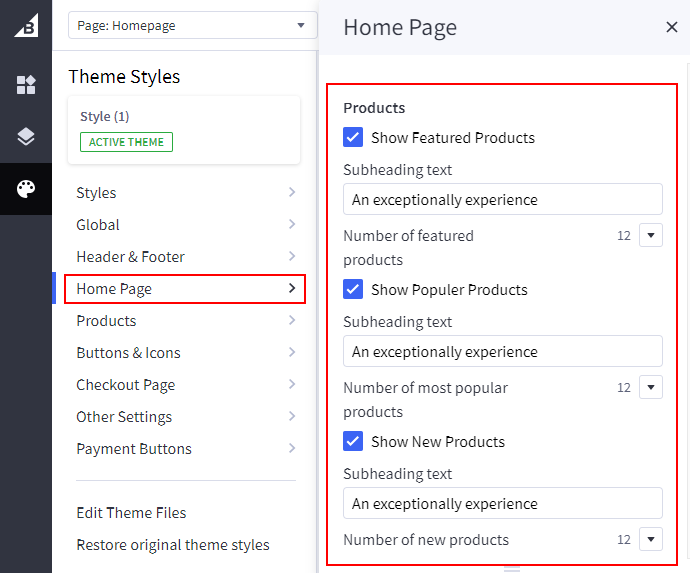Viewport: 690px width, 573px height.
Task: Go to Header & Footer settings
Action: (x=185, y=257)
